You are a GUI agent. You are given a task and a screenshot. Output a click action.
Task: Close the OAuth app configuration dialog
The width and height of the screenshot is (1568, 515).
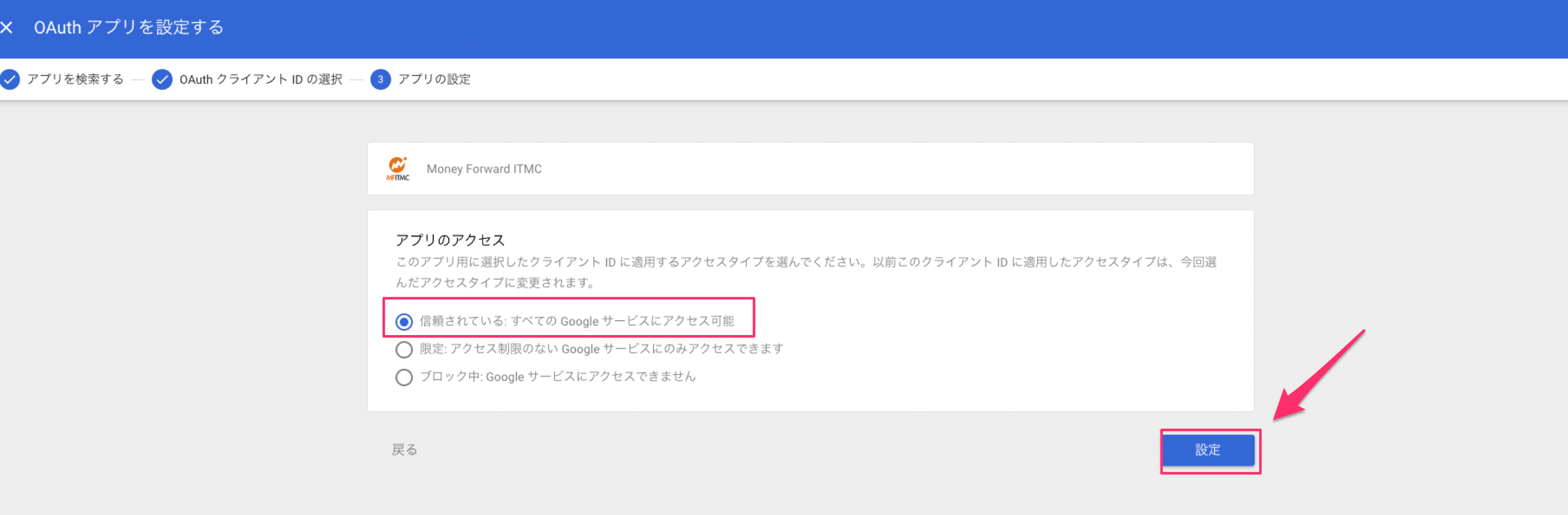[x=6, y=28]
